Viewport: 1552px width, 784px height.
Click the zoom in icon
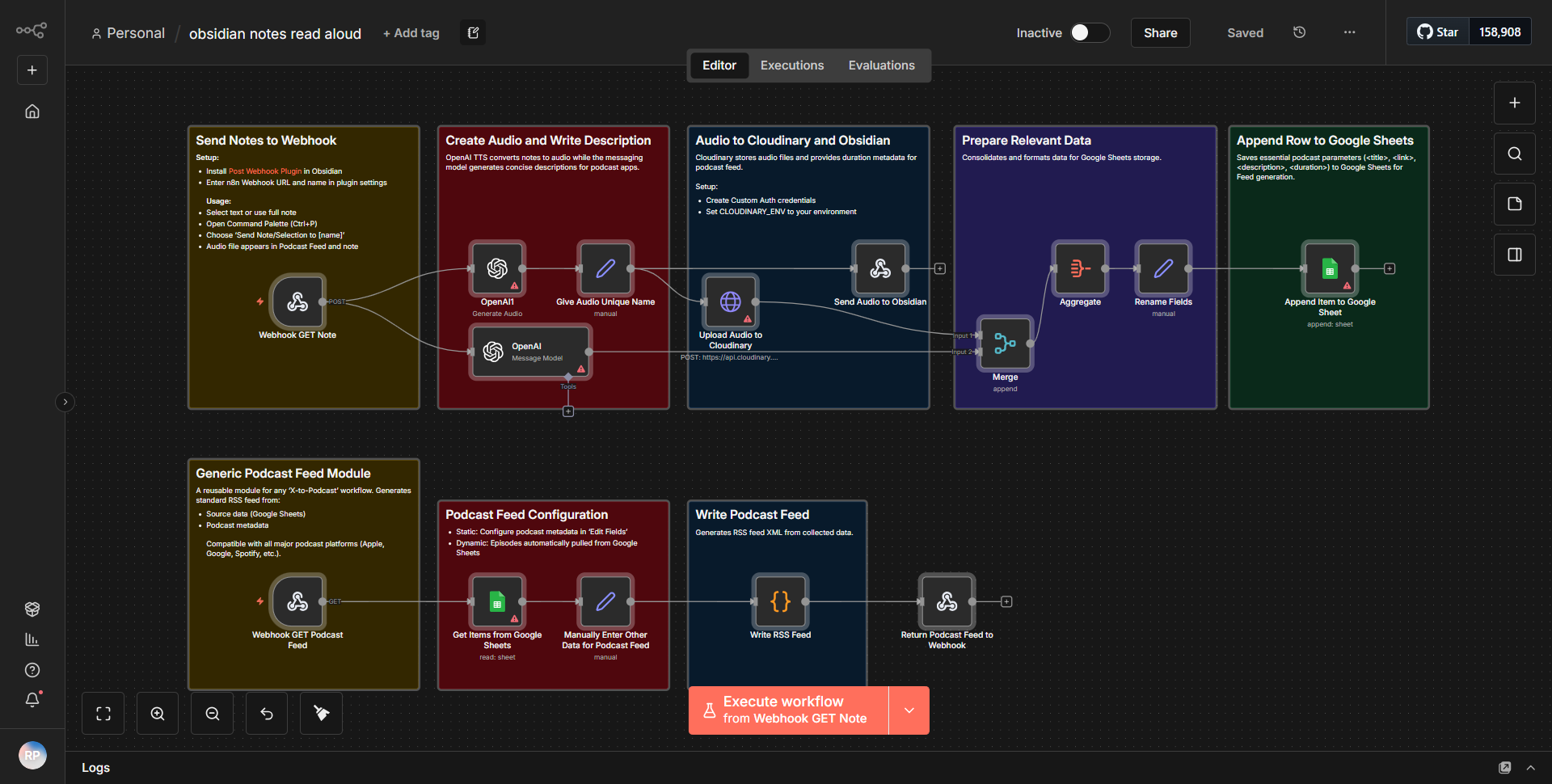[158, 714]
